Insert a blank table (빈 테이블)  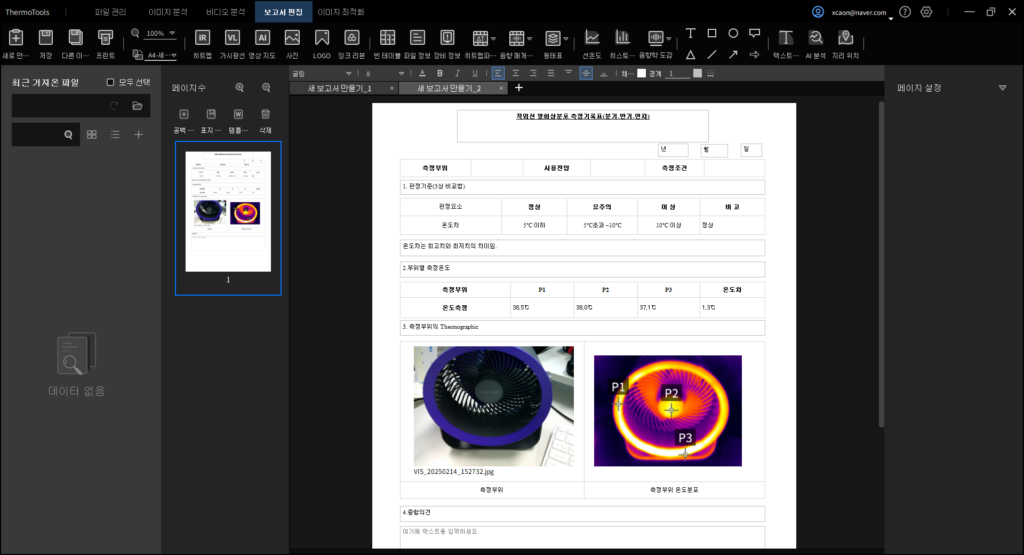click(x=387, y=38)
